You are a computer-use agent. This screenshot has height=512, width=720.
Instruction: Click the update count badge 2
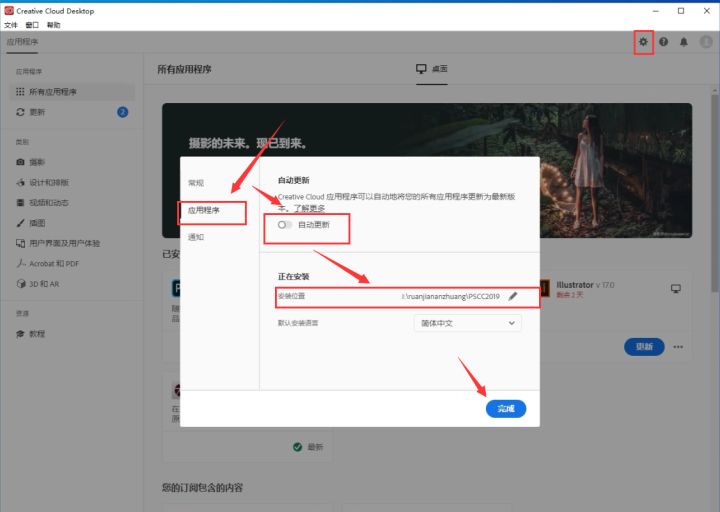pos(123,112)
